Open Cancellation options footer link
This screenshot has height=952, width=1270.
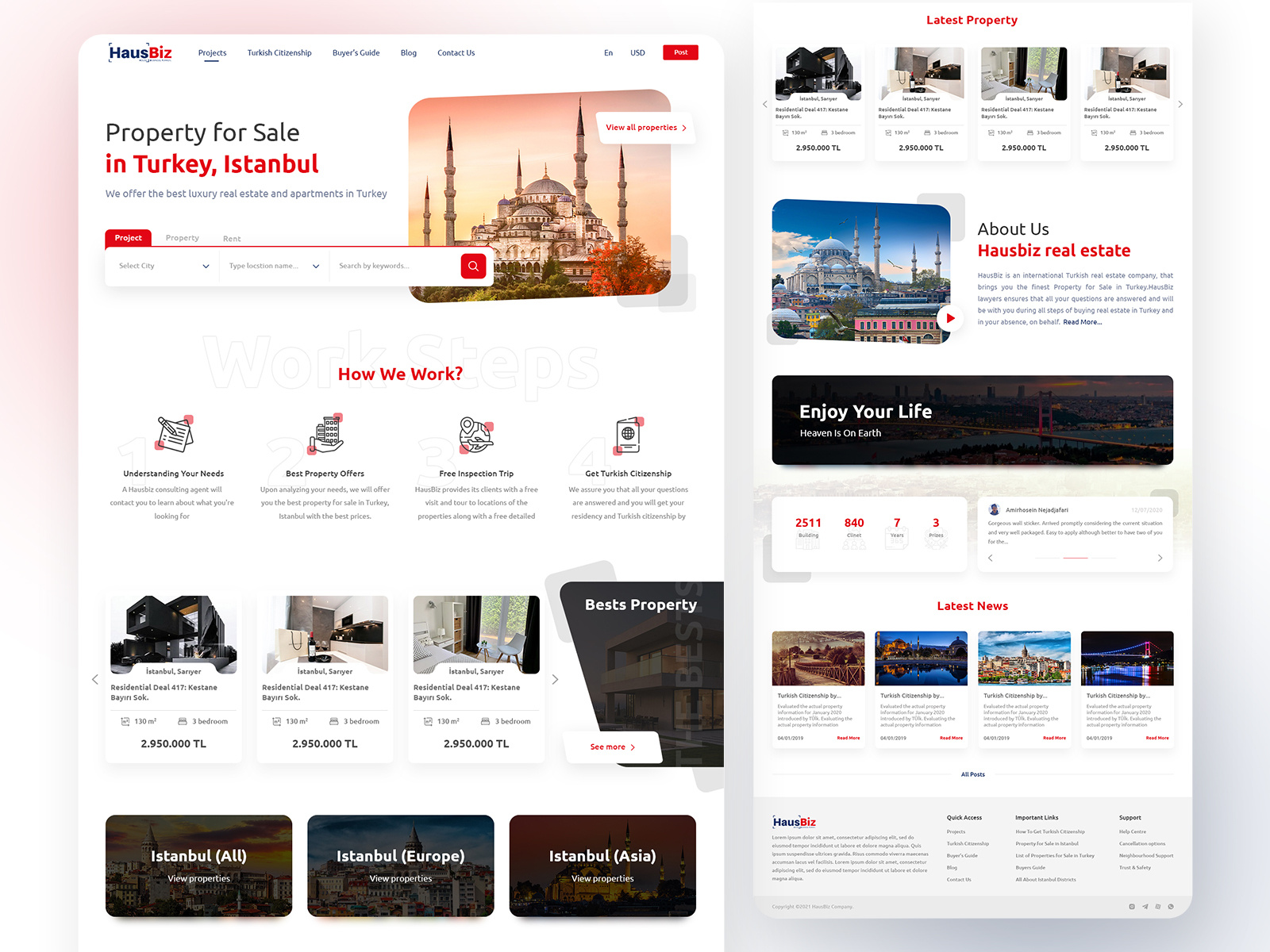tap(1142, 844)
